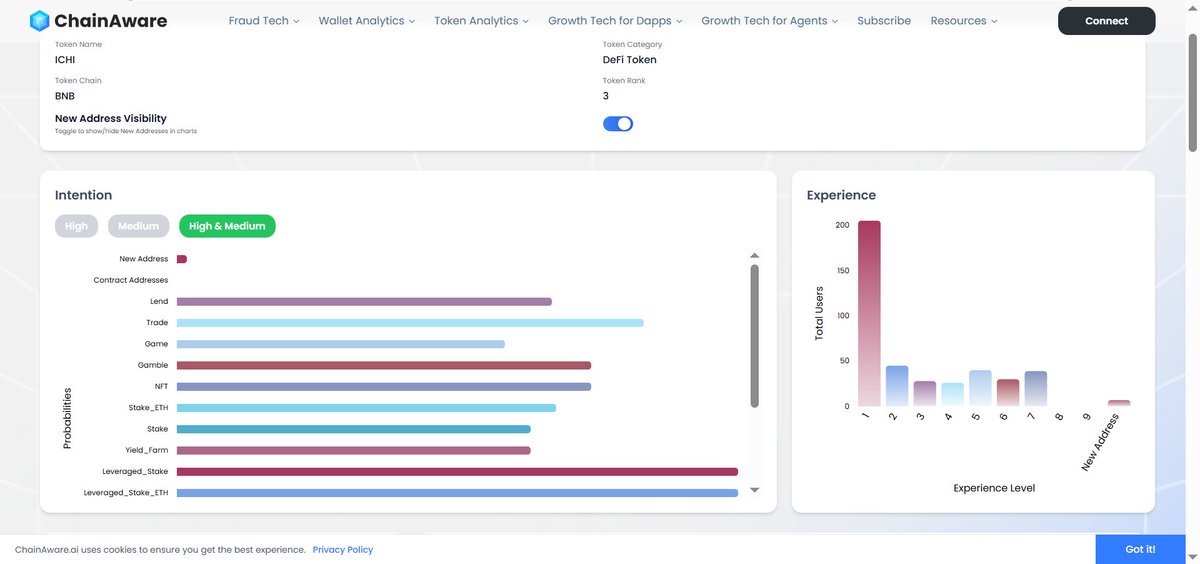
Task: Click the Contract Addresses axis label
Action: [x=131, y=280]
